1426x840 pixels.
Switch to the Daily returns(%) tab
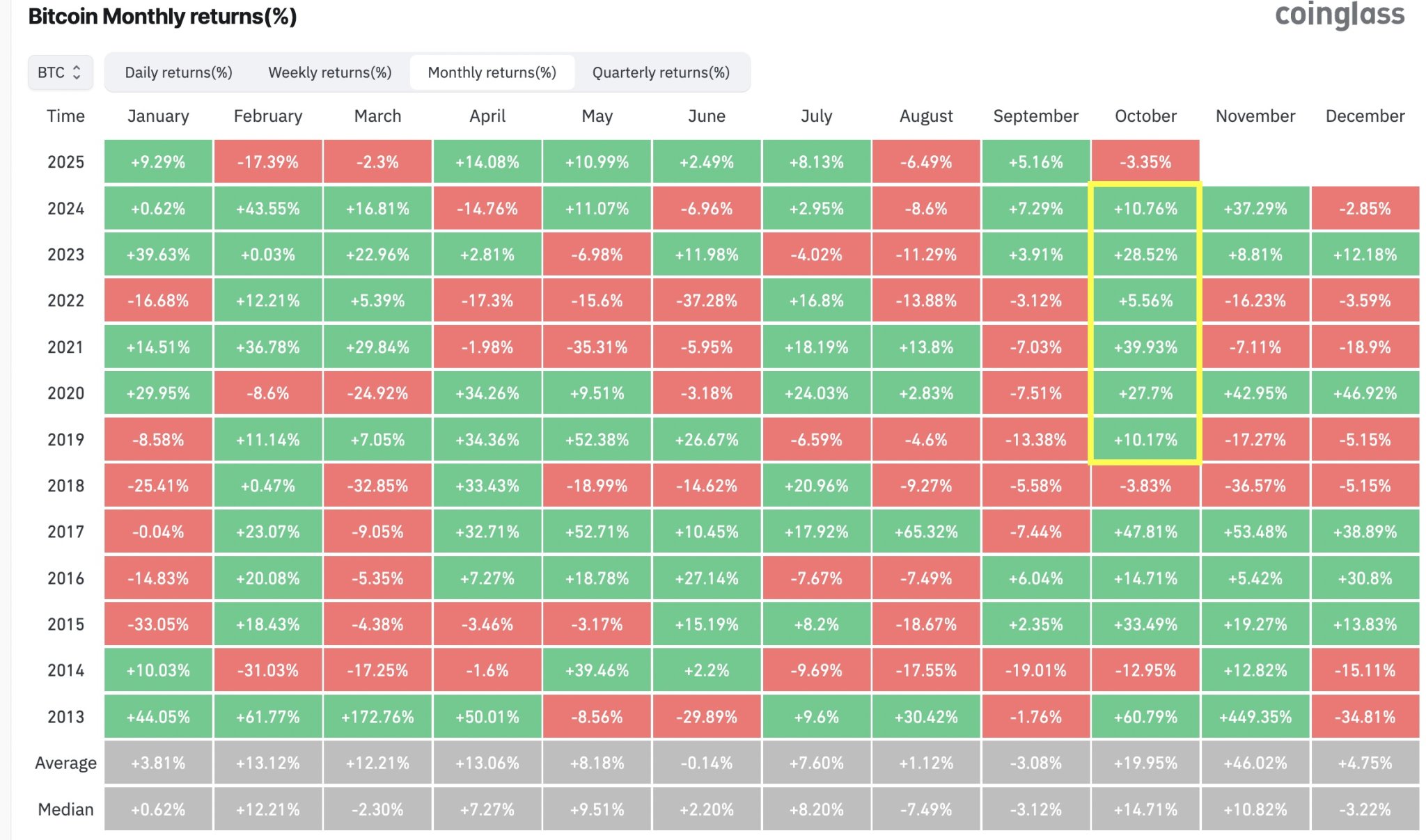pyautogui.click(x=178, y=72)
